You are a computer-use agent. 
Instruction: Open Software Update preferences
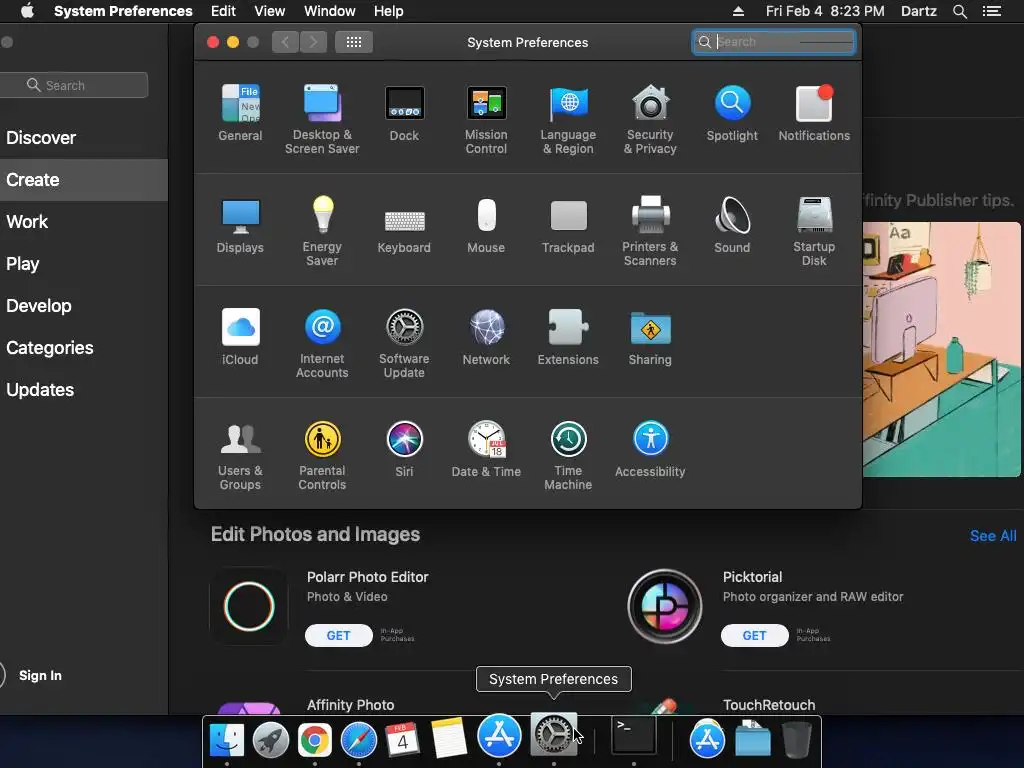(x=404, y=343)
